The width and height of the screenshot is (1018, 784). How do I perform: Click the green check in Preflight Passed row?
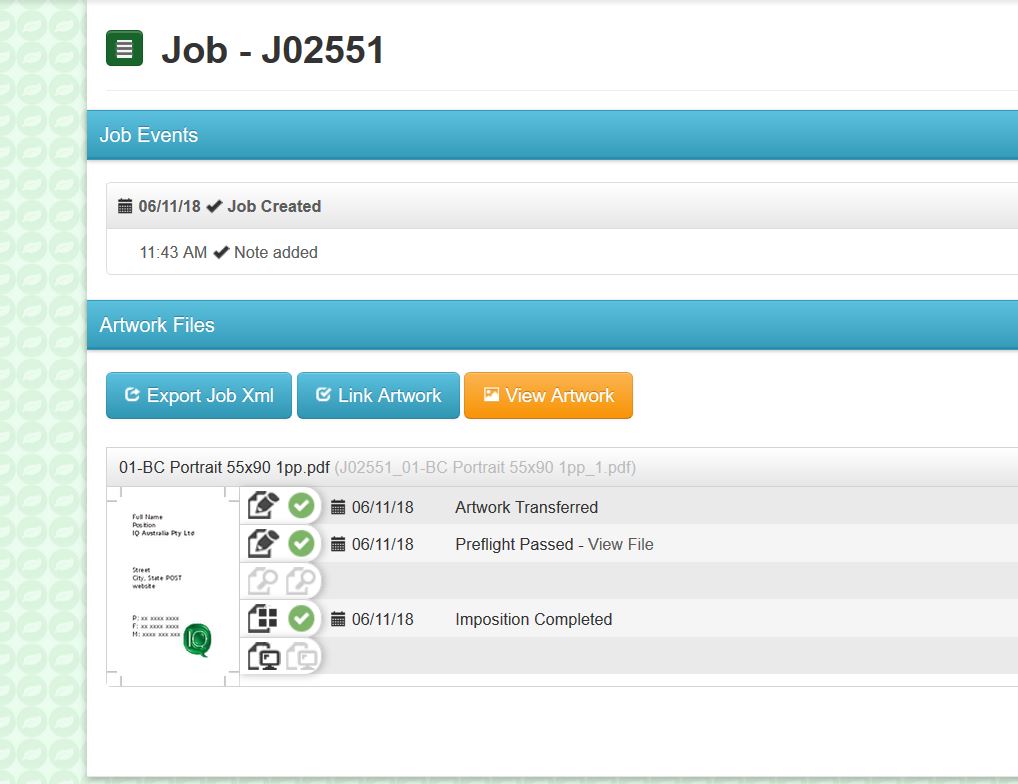click(301, 543)
